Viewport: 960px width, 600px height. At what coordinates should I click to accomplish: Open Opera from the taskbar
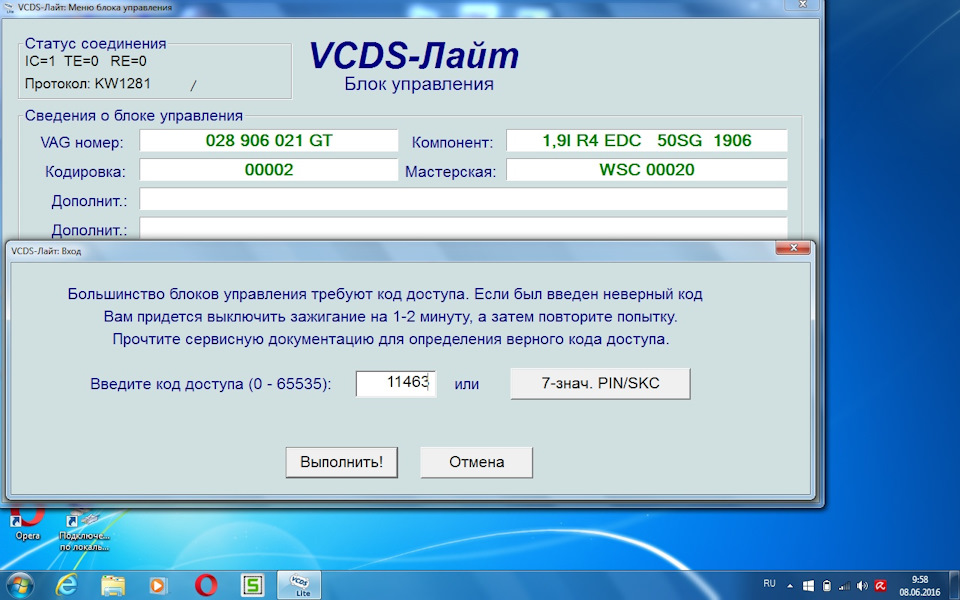click(206, 585)
